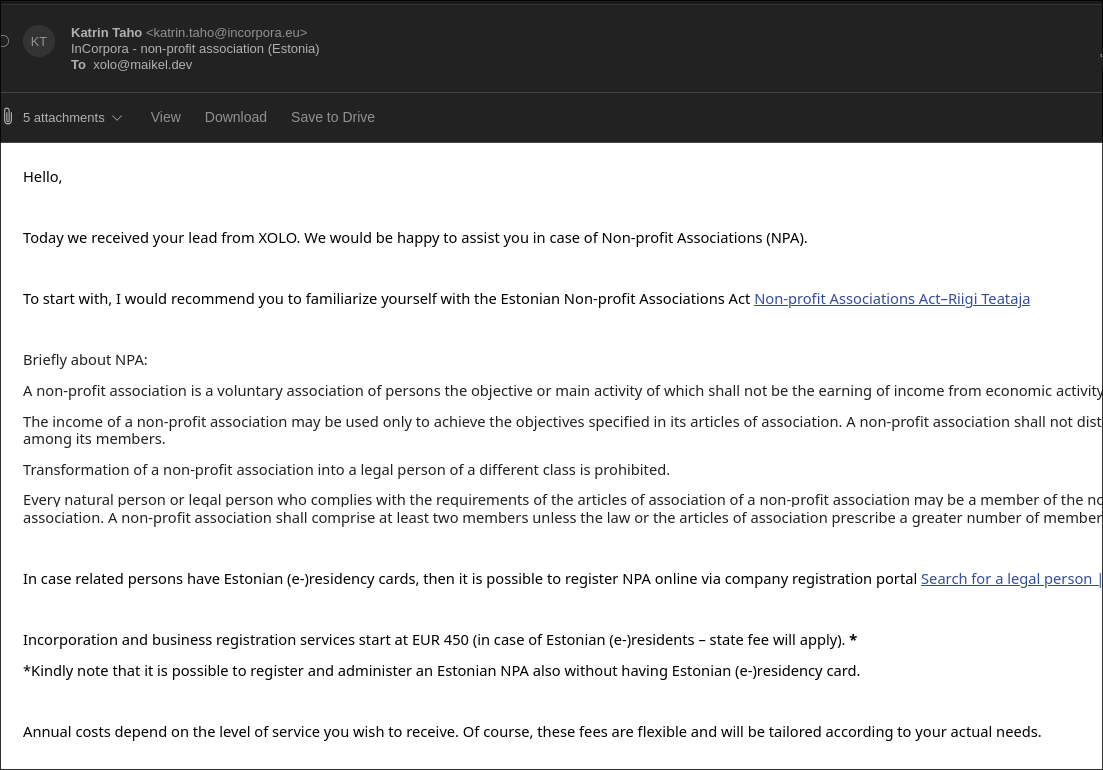Click the "Briefly about NPA:" heading text
Screen dimensions: 1103x770
tap(85, 360)
